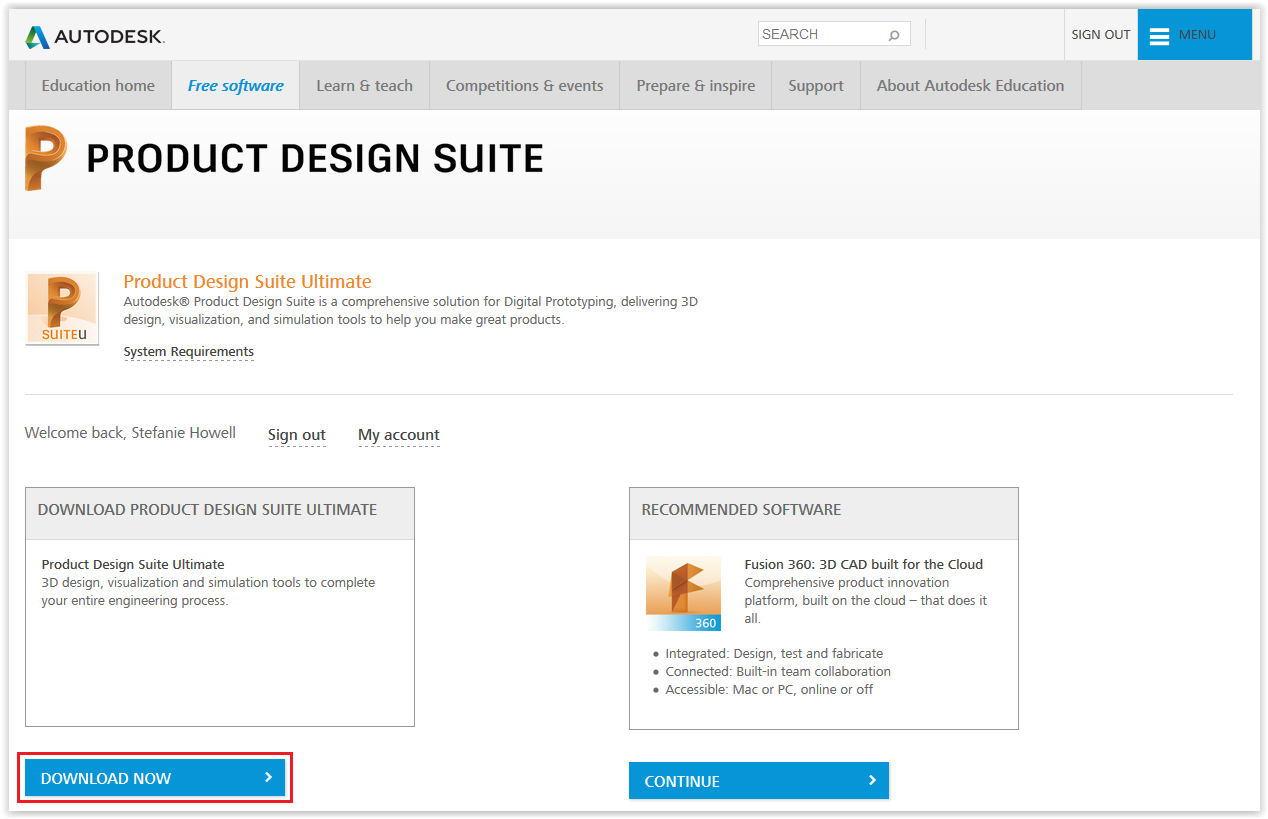Viewport: 1268px width, 819px height.
Task: Click 'Integrated: Design, test and fabricate' bullet
Action: (x=774, y=654)
